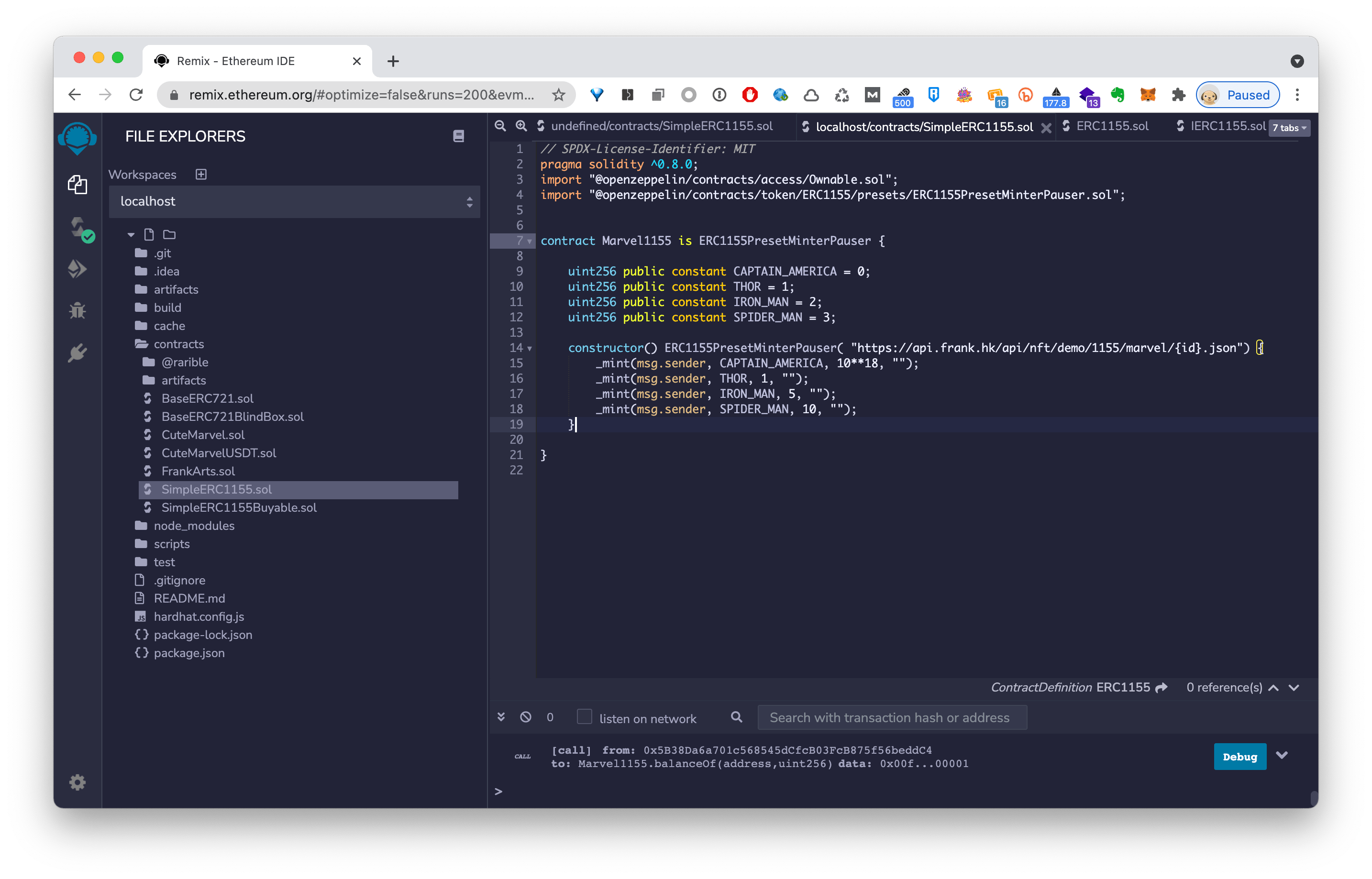Image resolution: width=1372 pixels, height=879 pixels.
Task: Switch to undefined/contracts/SimpleERC1155.sol tab
Action: [x=661, y=126]
